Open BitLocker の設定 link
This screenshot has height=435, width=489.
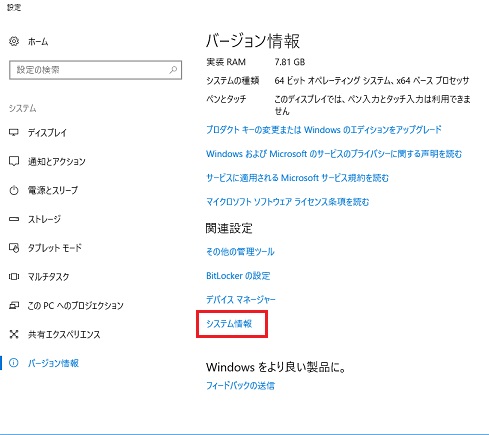click(238, 276)
